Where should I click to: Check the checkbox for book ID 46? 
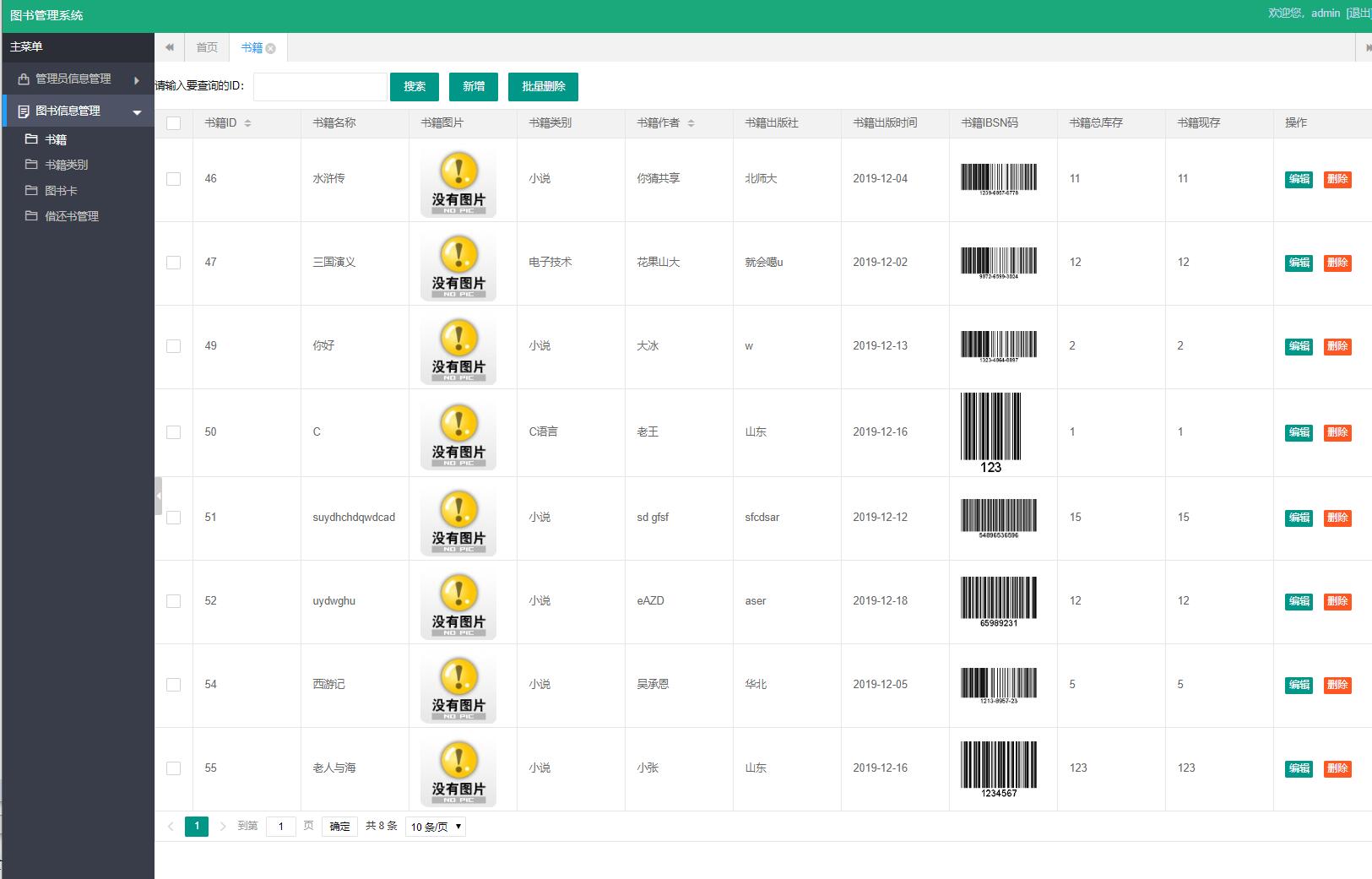tap(174, 179)
